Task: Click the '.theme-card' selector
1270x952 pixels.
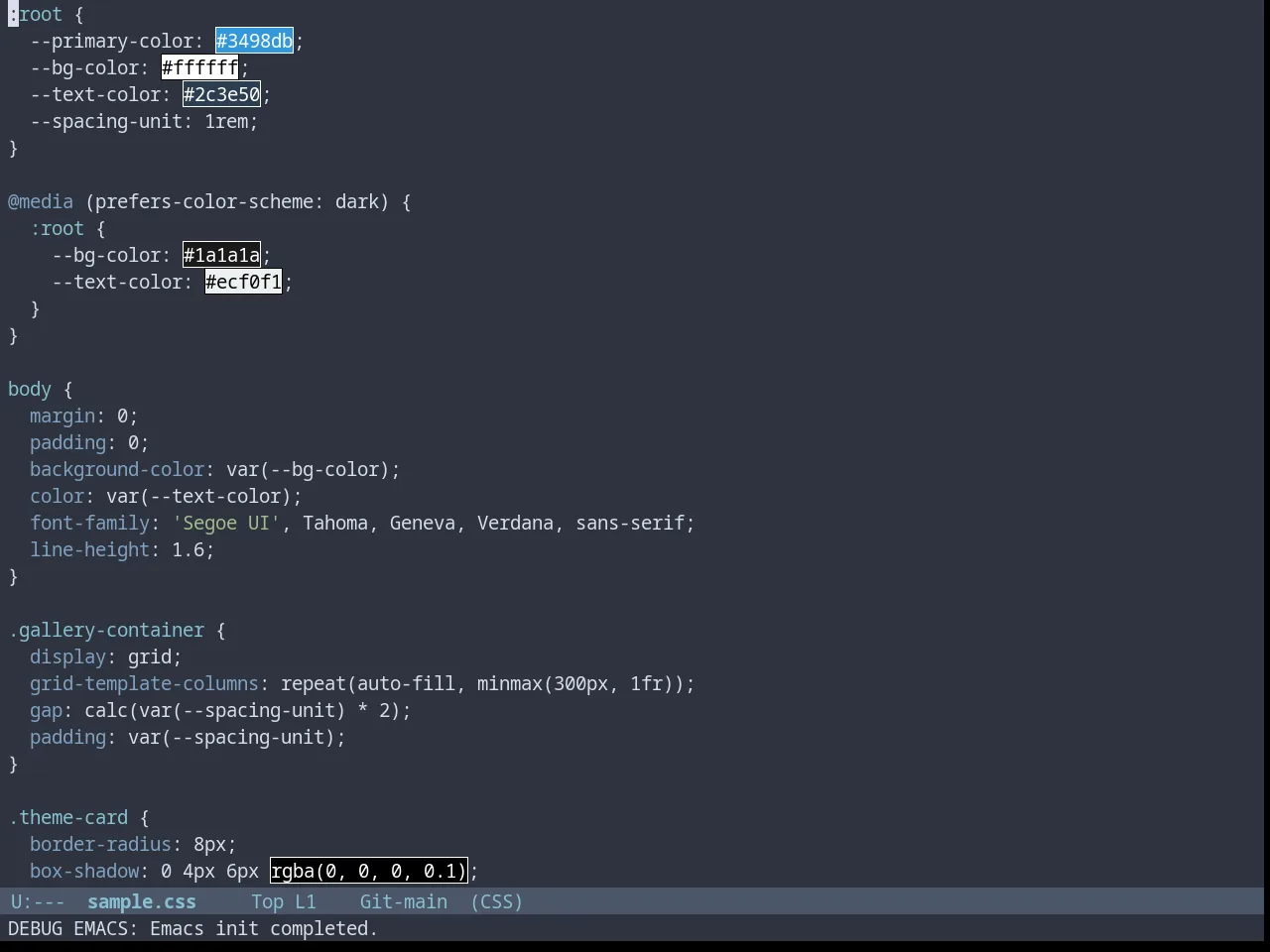Action: [x=67, y=817]
